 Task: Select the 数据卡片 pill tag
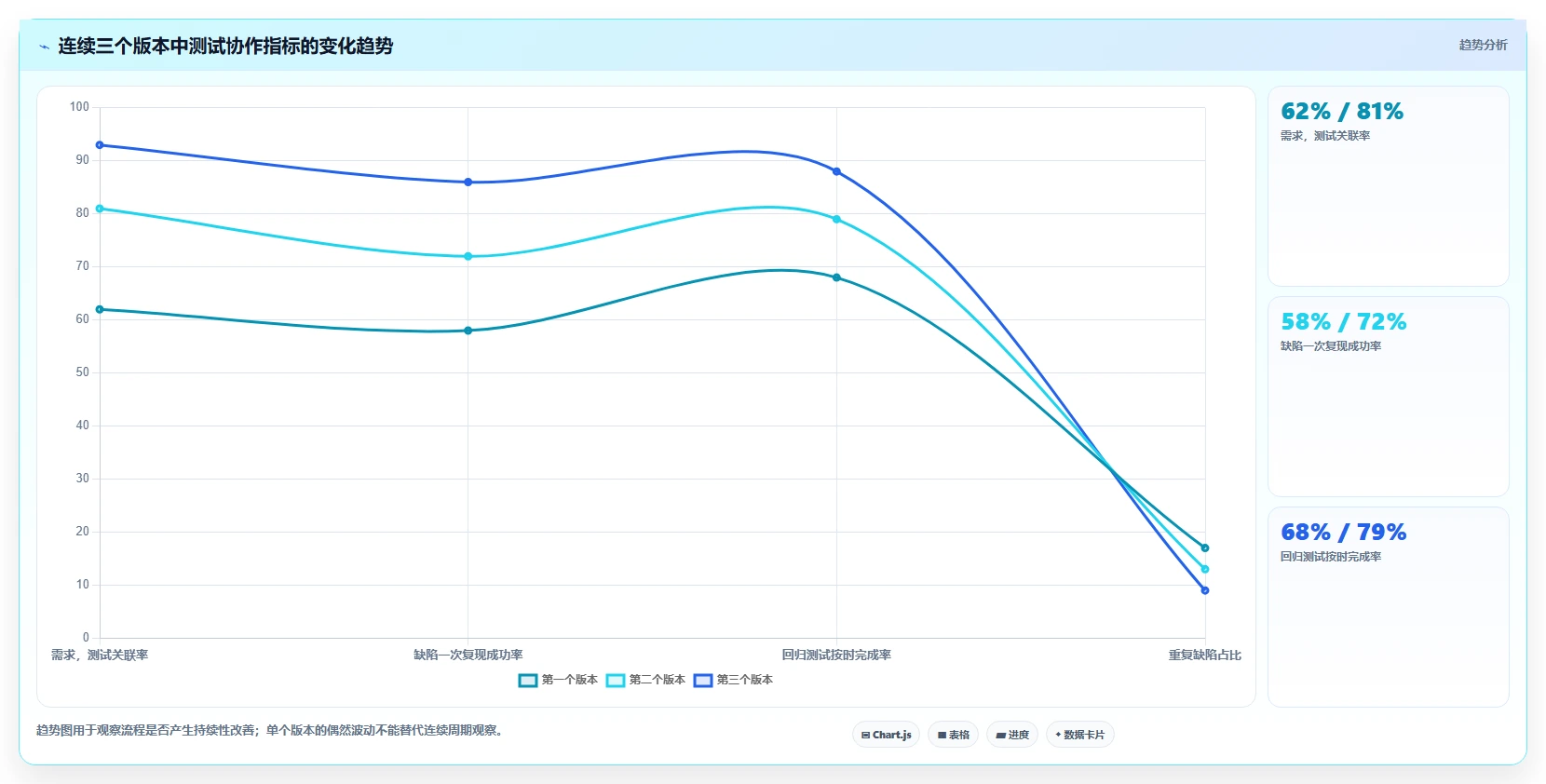coord(1080,735)
